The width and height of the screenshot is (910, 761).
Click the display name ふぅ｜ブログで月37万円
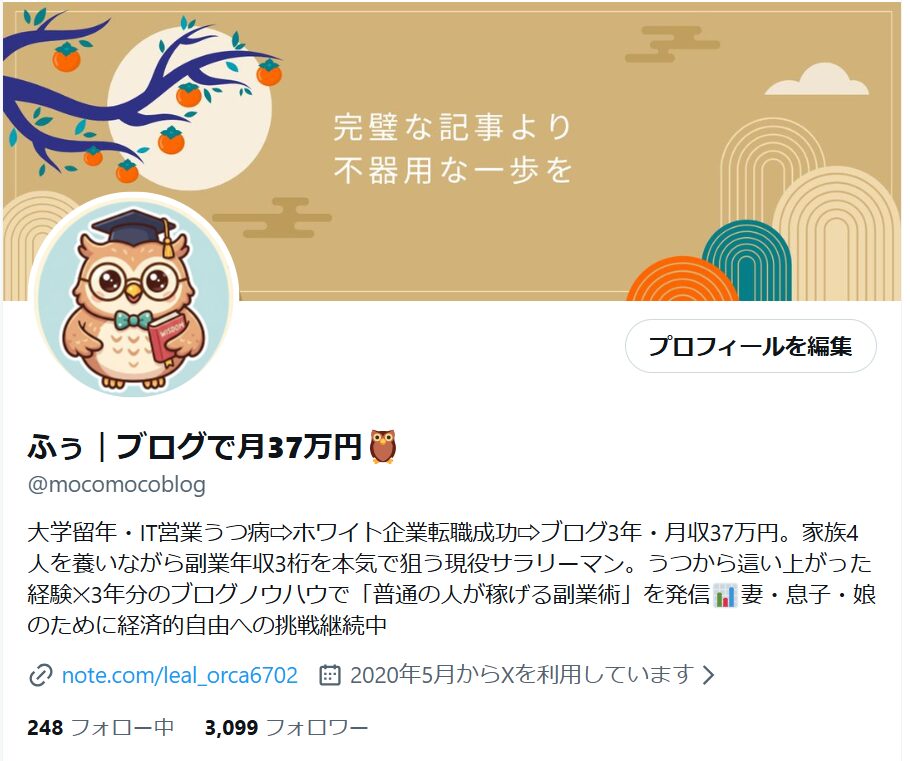click(194, 447)
